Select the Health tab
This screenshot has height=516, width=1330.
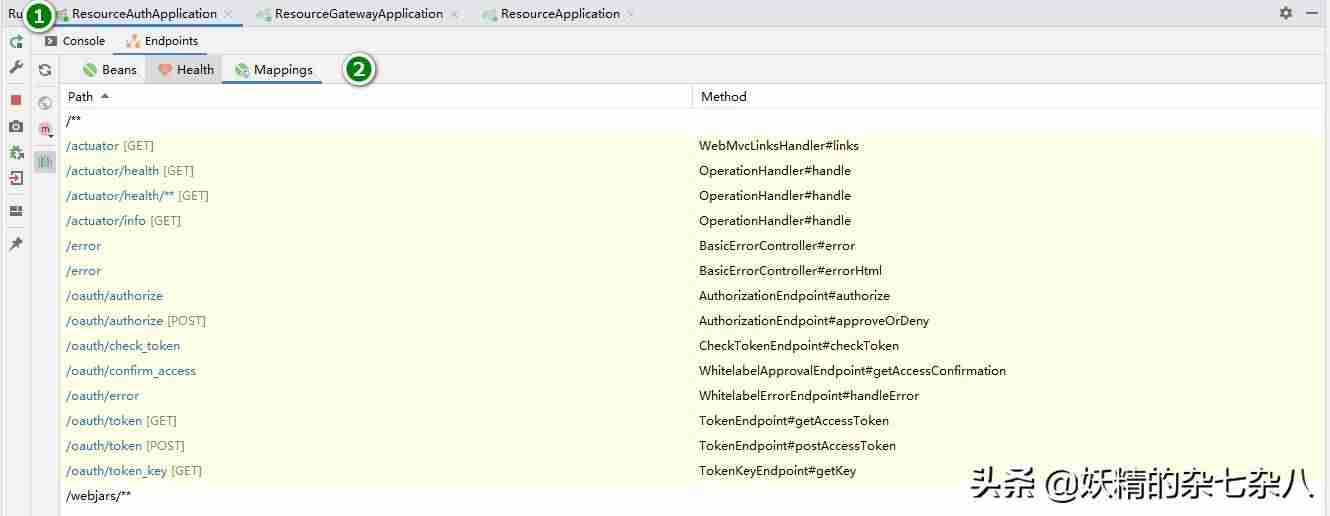click(x=186, y=70)
